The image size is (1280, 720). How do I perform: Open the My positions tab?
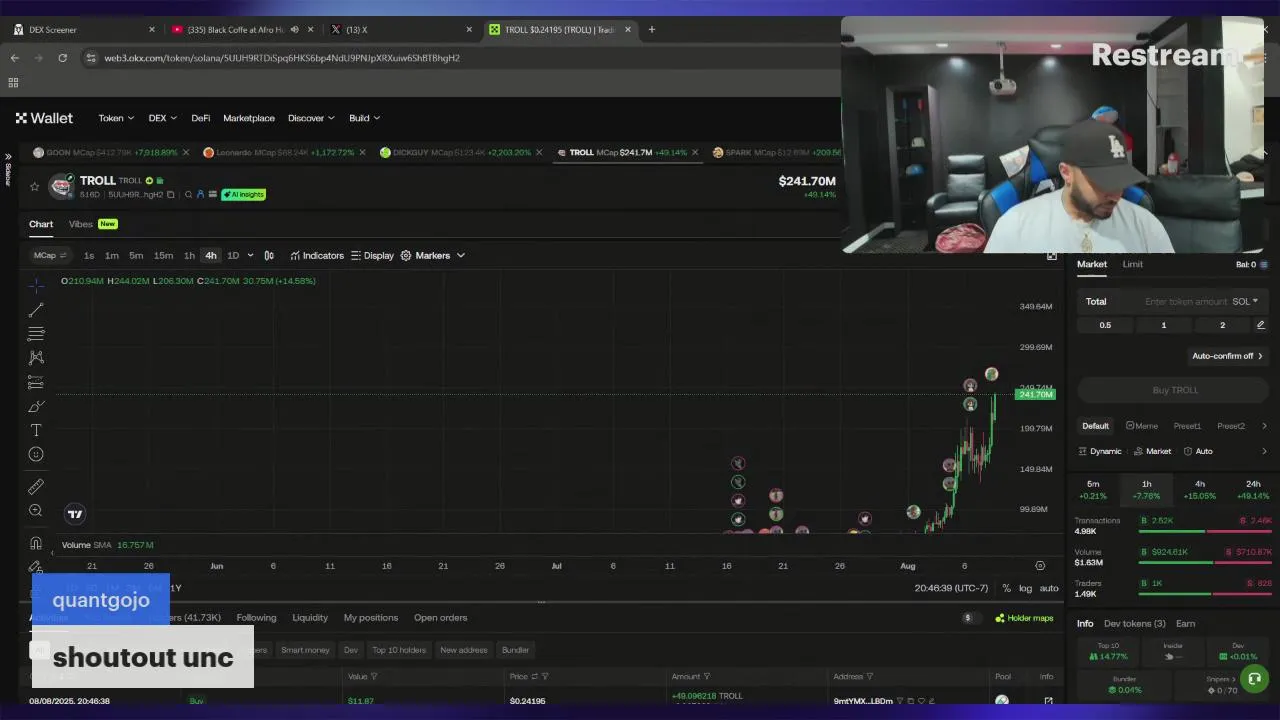(370, 618)
